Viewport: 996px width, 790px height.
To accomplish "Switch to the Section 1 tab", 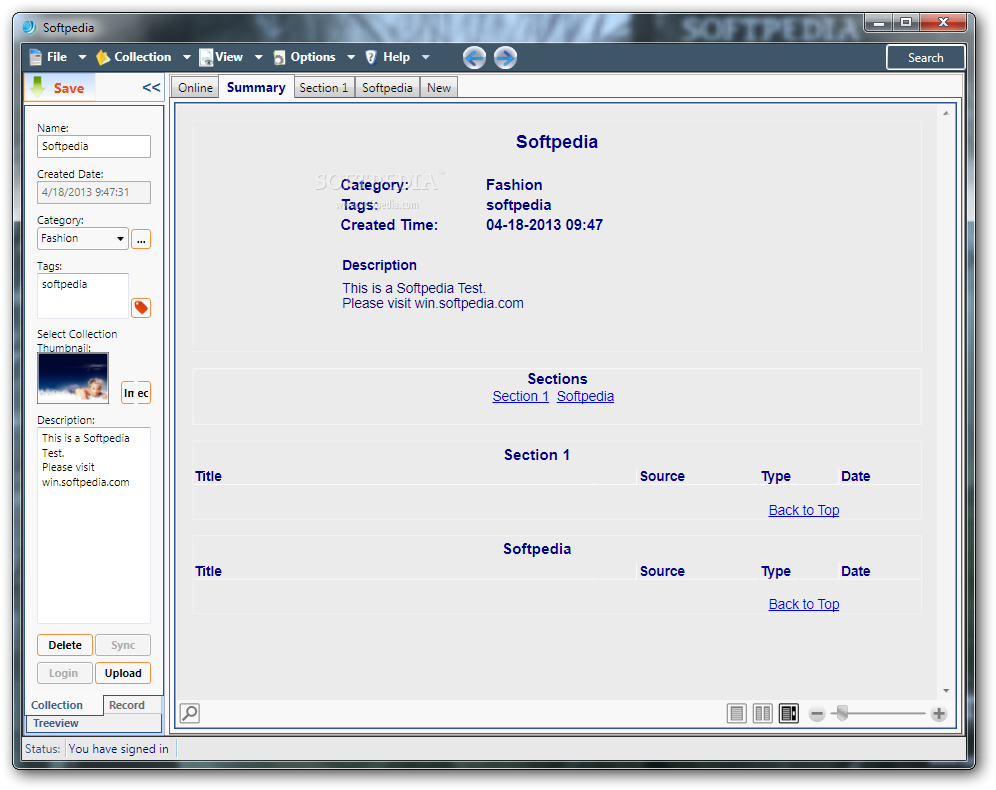I will point(324,88).
